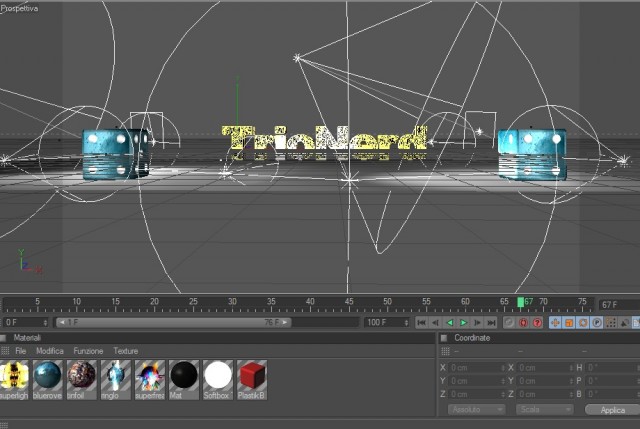Image resolution: width=640 pixels, height=429 pixels.
Task: Click the 100 F end frame stepper arrows
Action: [406, 322]
